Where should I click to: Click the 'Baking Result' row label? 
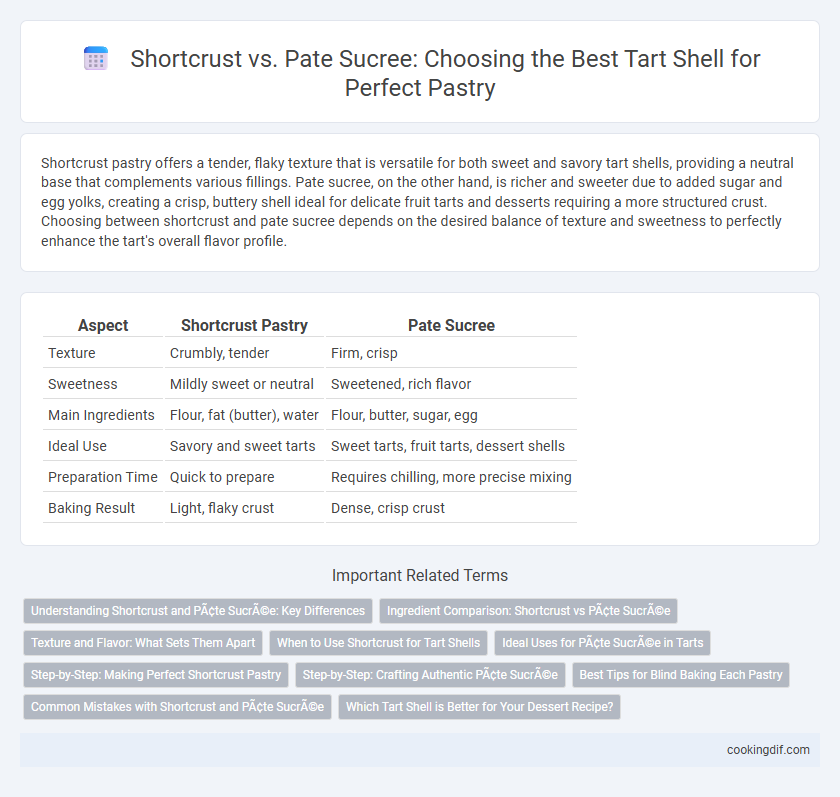tap(92, 508)
